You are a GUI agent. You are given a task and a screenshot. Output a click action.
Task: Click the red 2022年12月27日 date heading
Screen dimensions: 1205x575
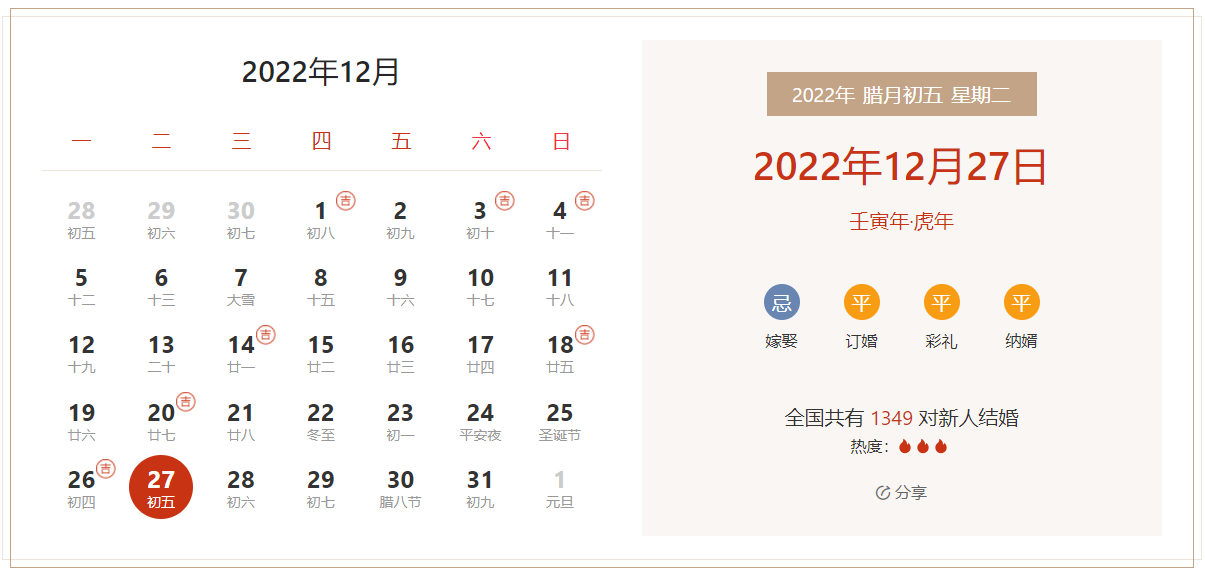coord(900,167)
